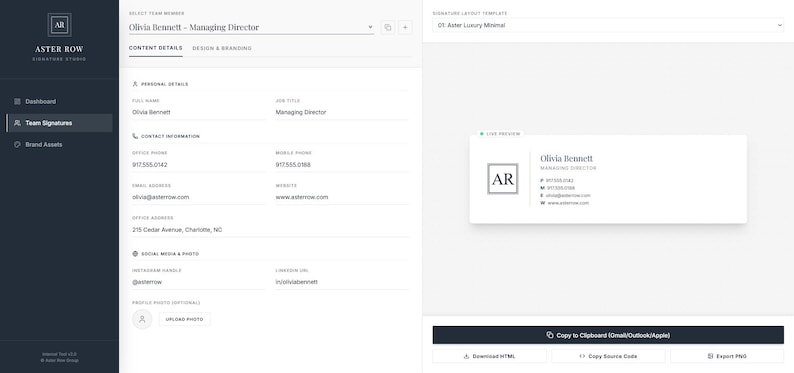Image resolution: width=794 pixels, height=373 pixels.
Task: Click the Export PNG button
Action: (x=727, y=356)
